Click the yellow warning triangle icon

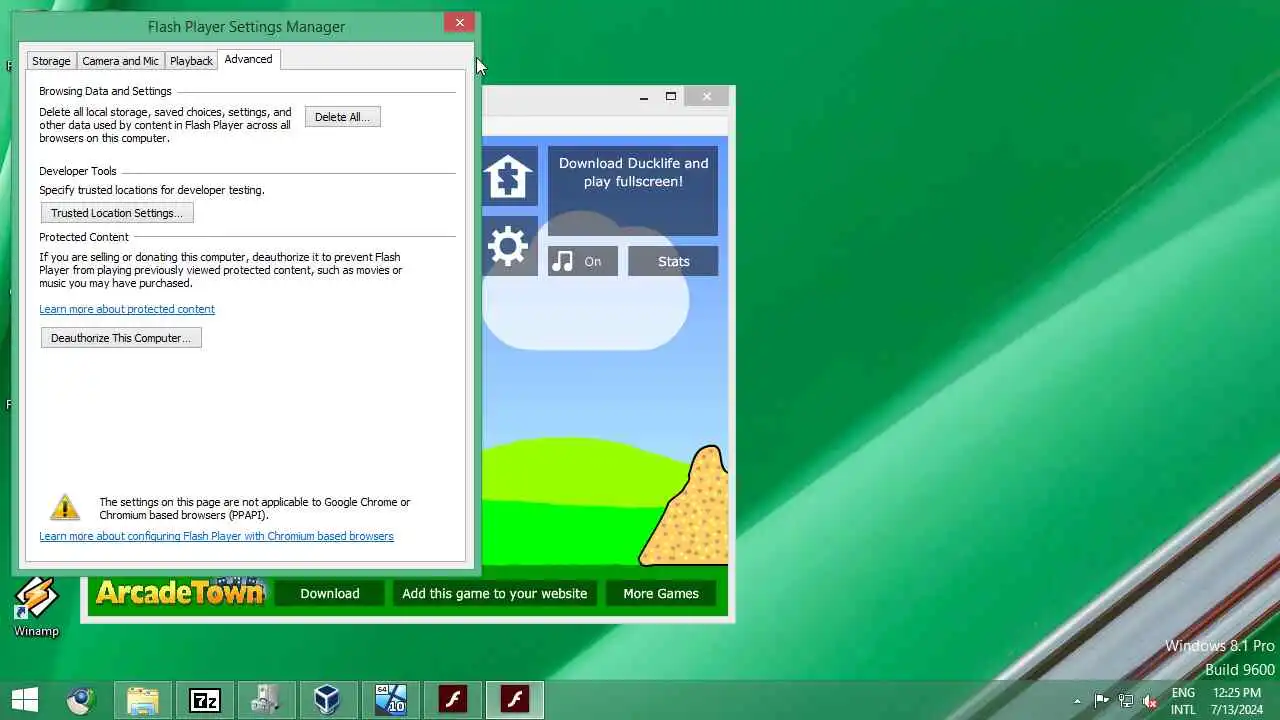point(65,507)
